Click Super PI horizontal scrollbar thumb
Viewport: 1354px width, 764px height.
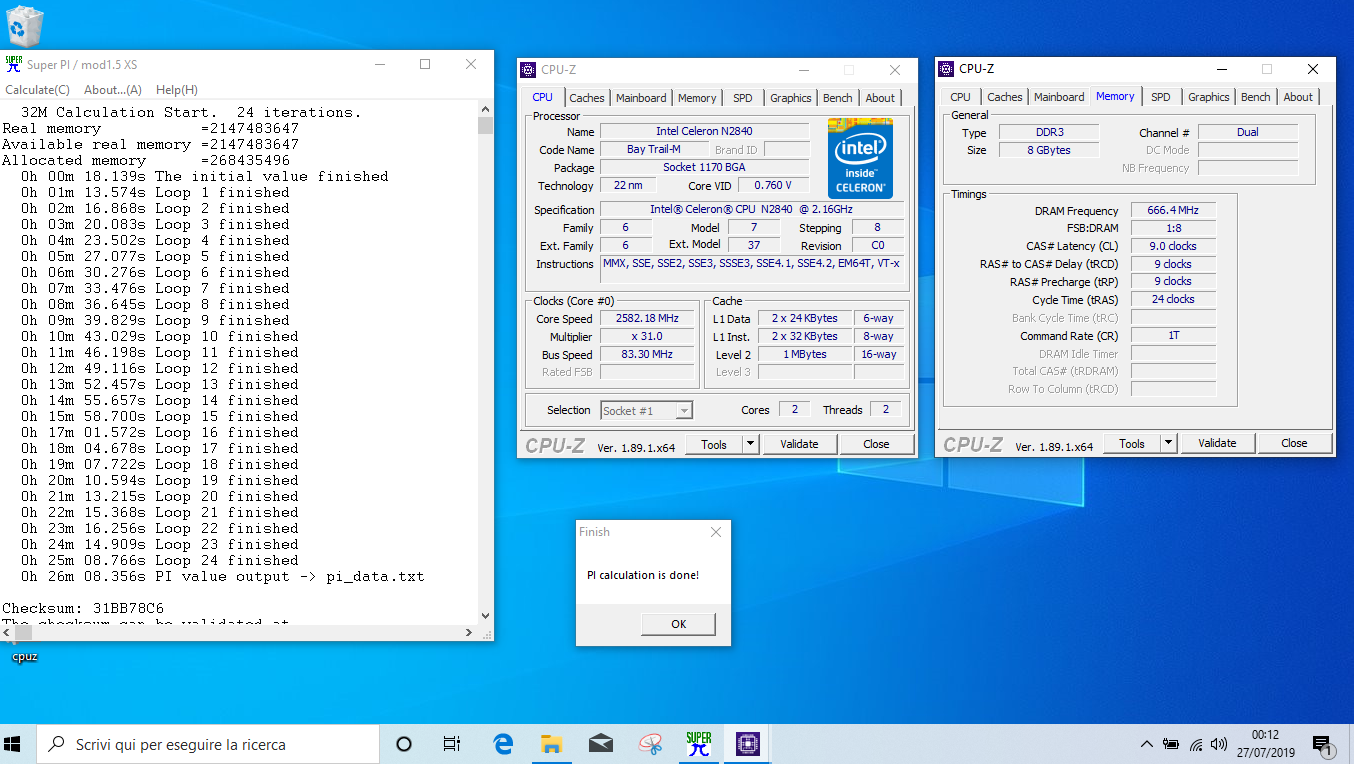pos(23,632)
